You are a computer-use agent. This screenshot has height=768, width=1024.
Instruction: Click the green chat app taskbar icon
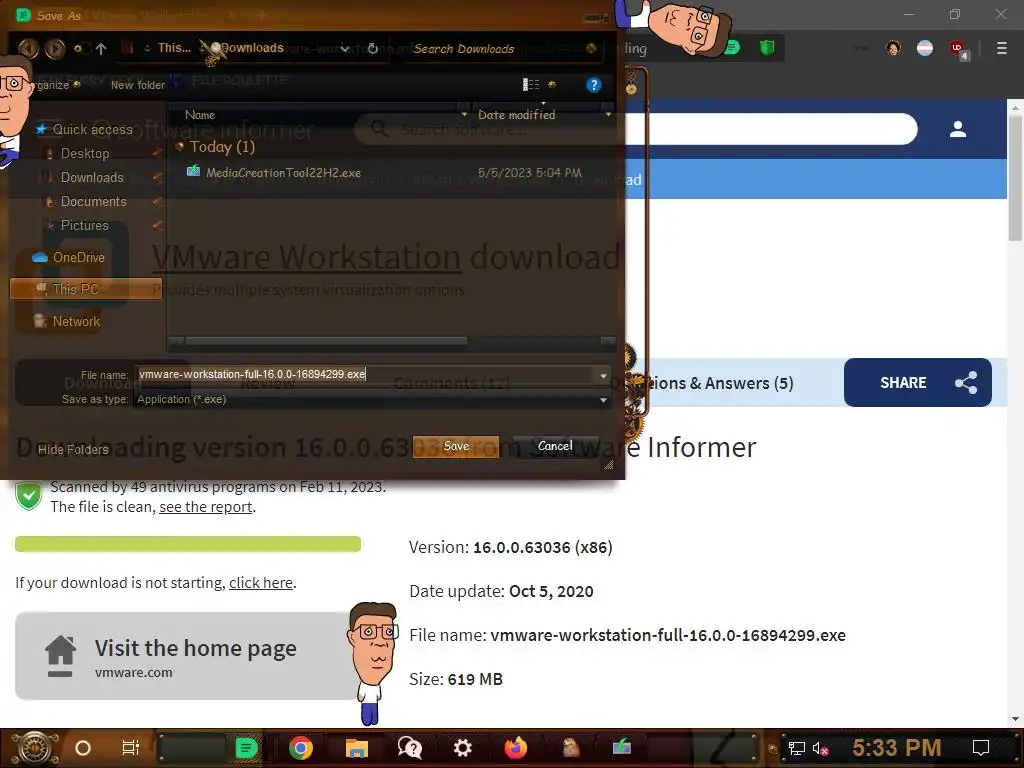coord(246,748)
